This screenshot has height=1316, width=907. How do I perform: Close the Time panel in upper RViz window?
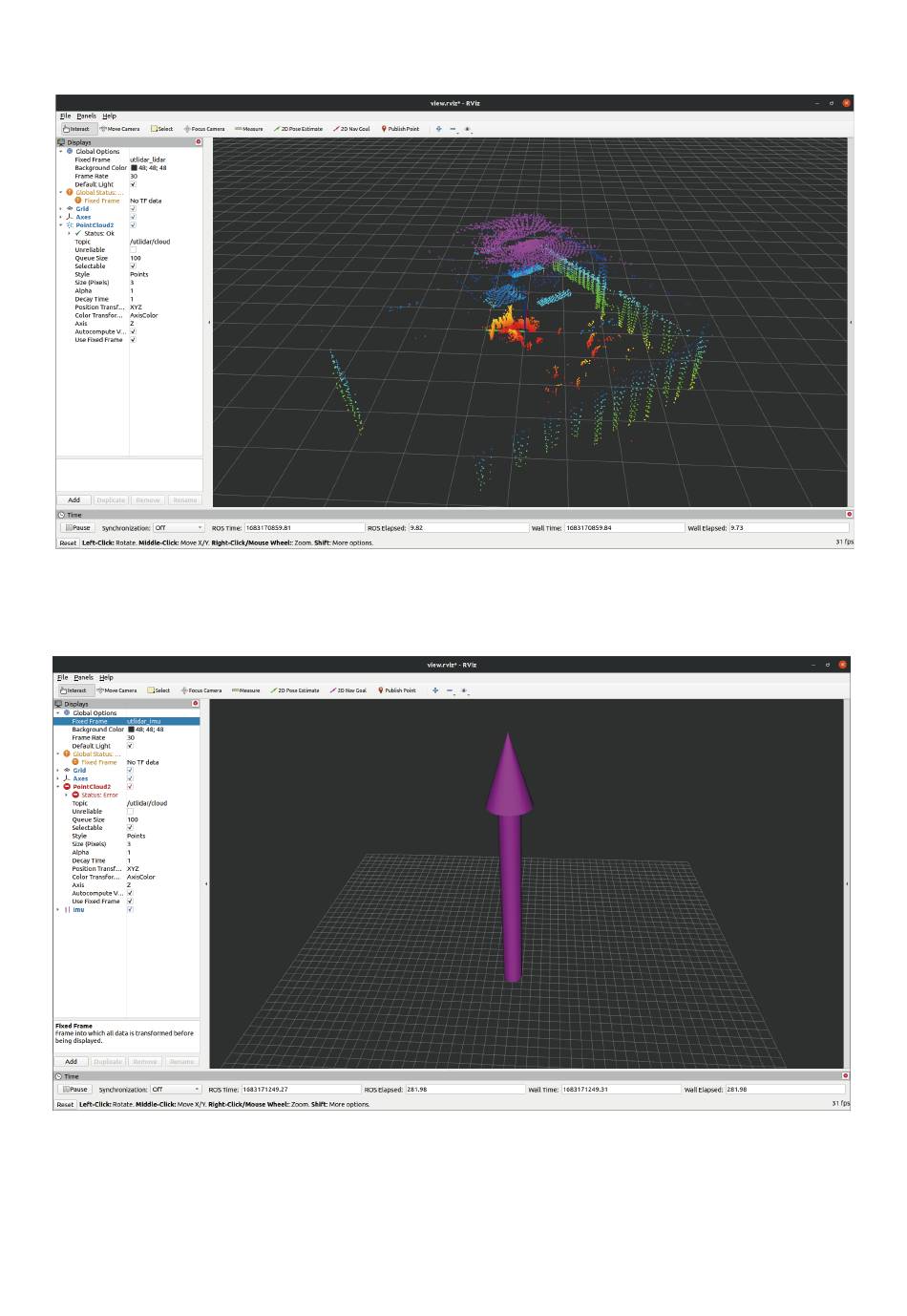tap(849, 515)
